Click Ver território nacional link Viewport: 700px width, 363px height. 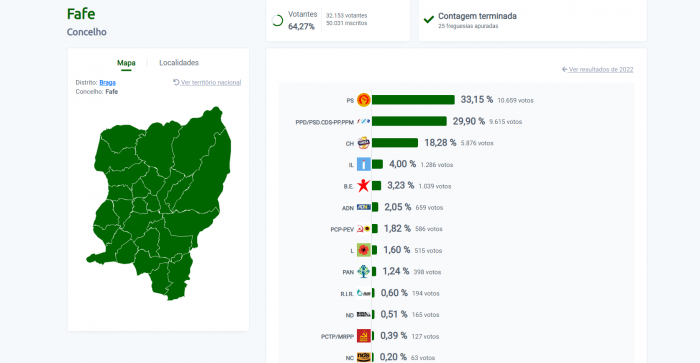click(207, 83)
